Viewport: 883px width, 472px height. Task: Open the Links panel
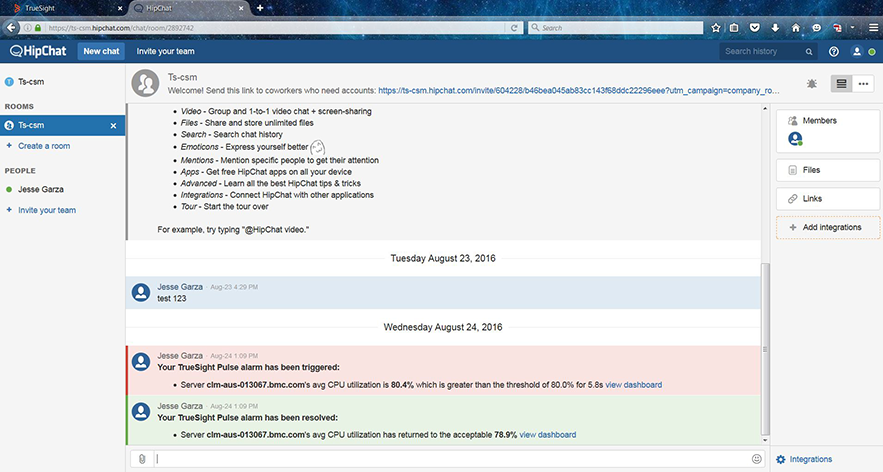tap(828, 199)
